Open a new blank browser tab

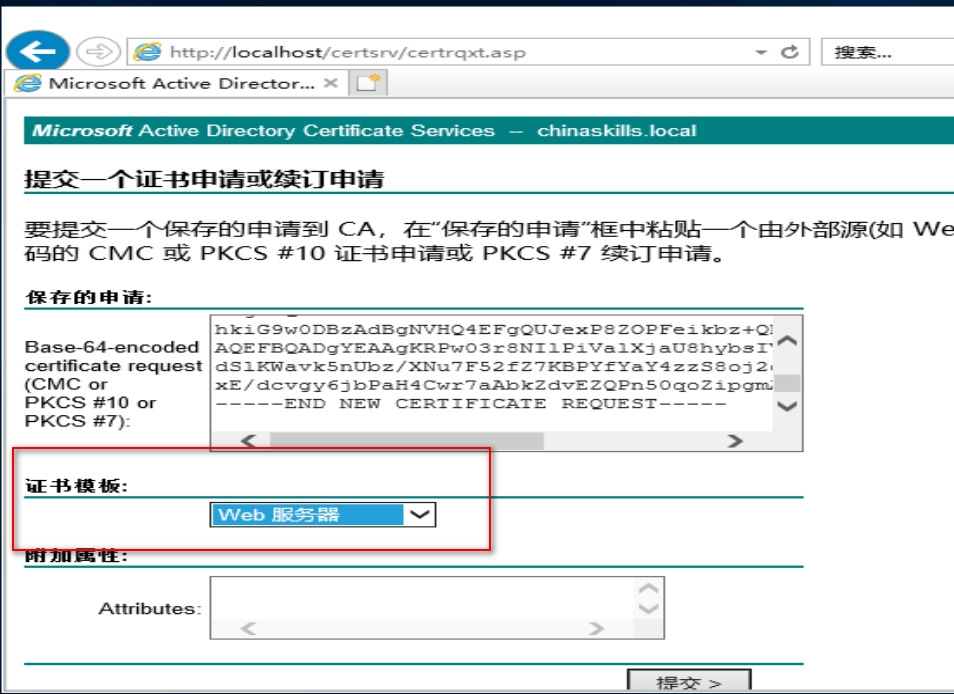368,84
